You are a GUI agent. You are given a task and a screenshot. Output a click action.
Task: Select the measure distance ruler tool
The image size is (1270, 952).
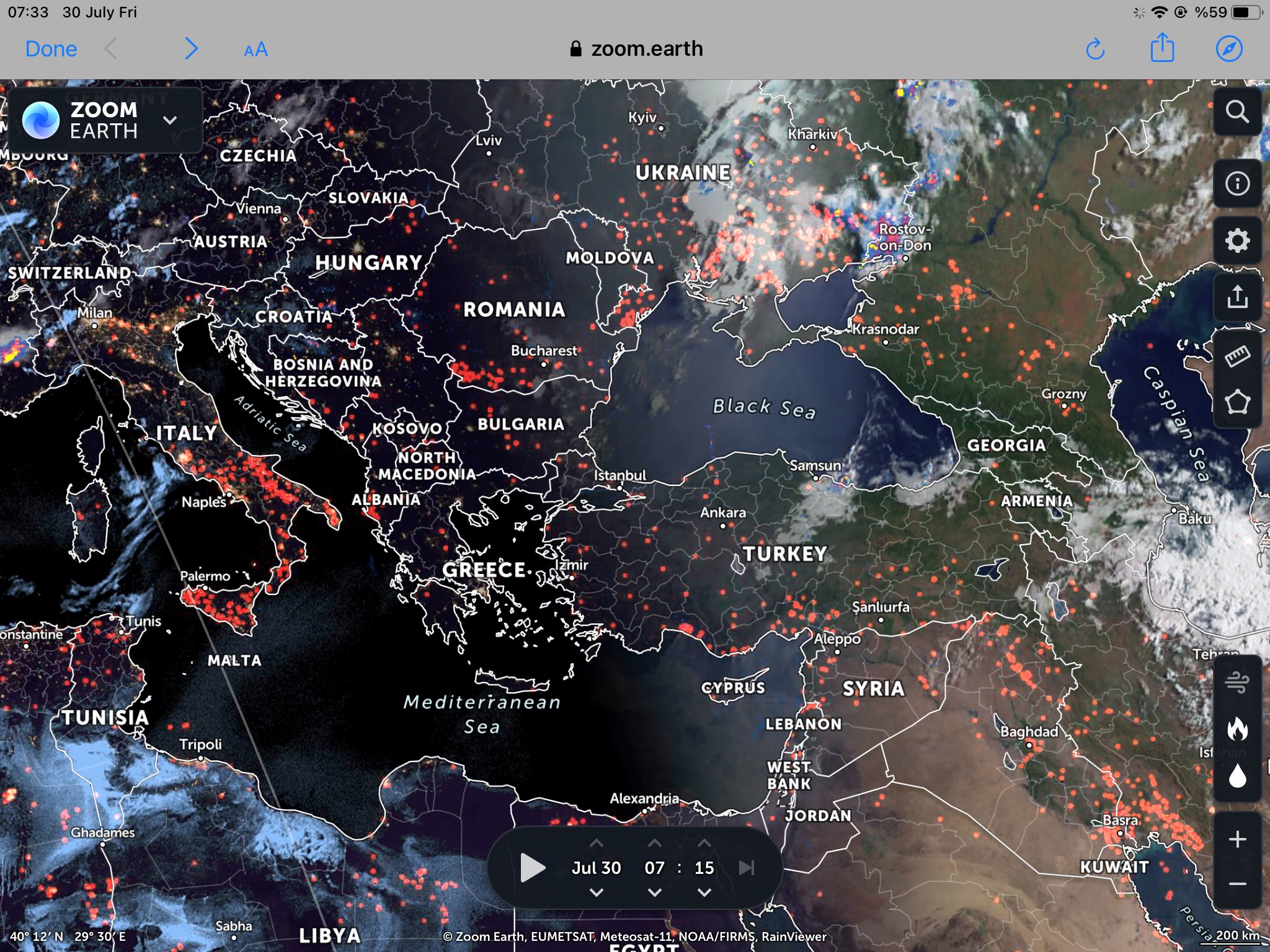click(1237, 356)
